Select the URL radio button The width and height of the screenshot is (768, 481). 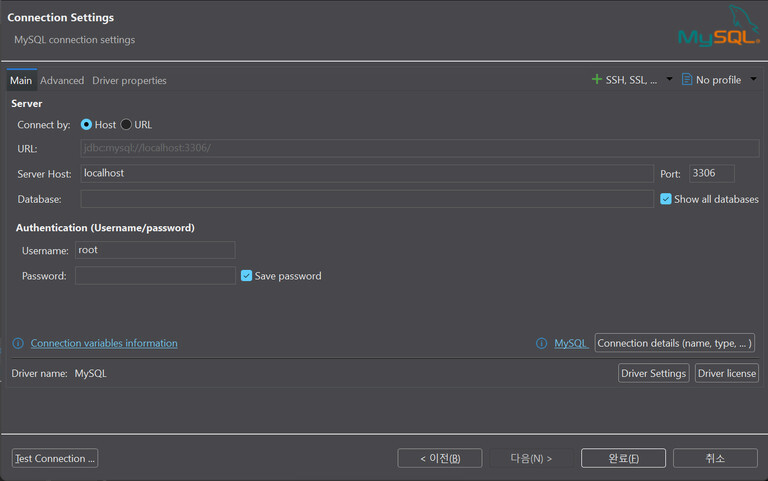coord(126,124)
